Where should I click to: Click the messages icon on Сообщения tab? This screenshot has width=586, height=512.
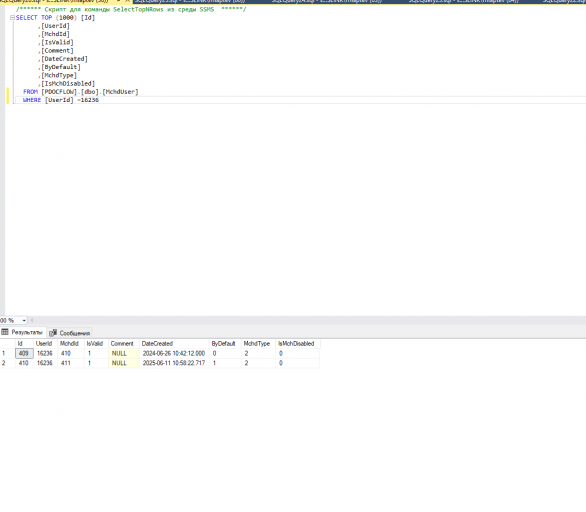(53, 333)
